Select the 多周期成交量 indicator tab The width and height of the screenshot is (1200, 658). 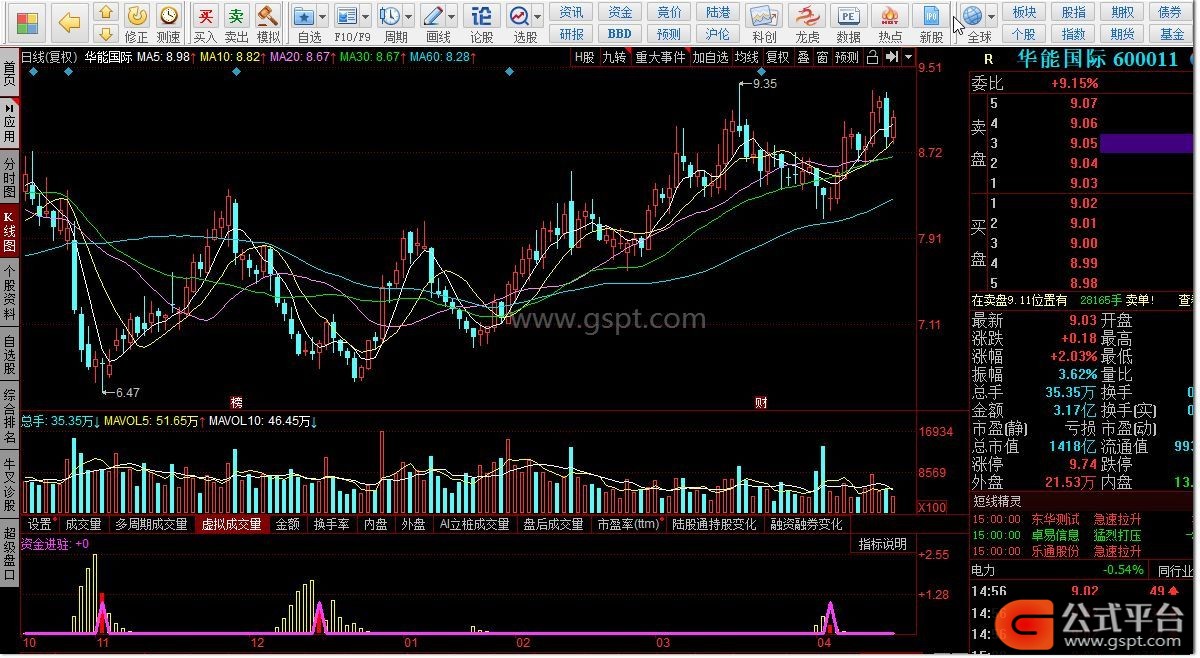[151, 524]
